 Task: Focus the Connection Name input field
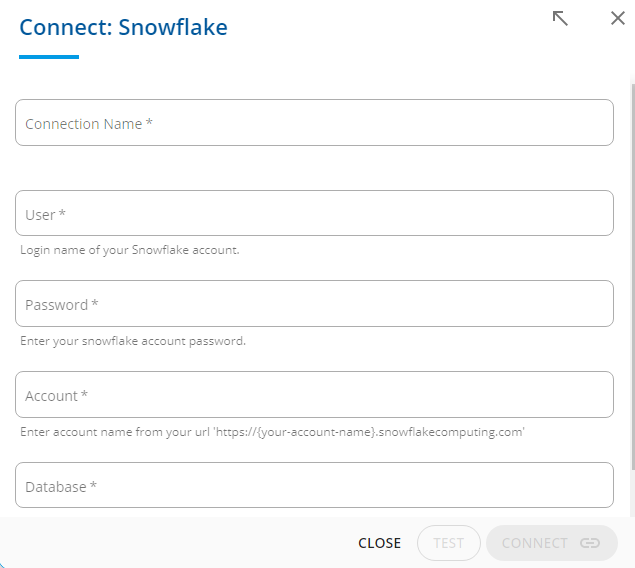pyautogui.click(x=314, y=123)
